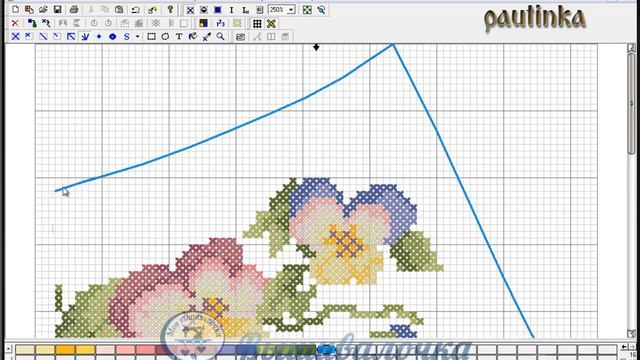Screen dimensions: 640x360
Task: Open the multicolor floss palette icon
Action: [203, 23]
